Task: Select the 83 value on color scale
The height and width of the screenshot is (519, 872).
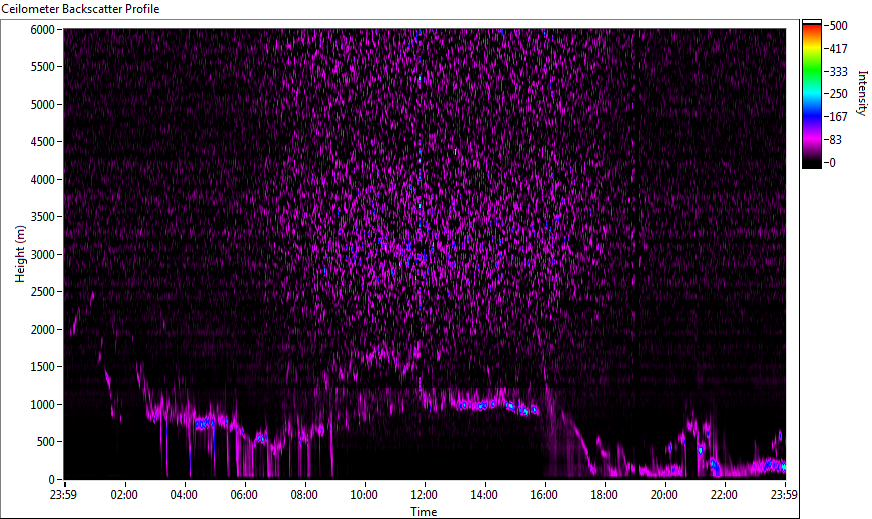Action: [x=835, y=140]
